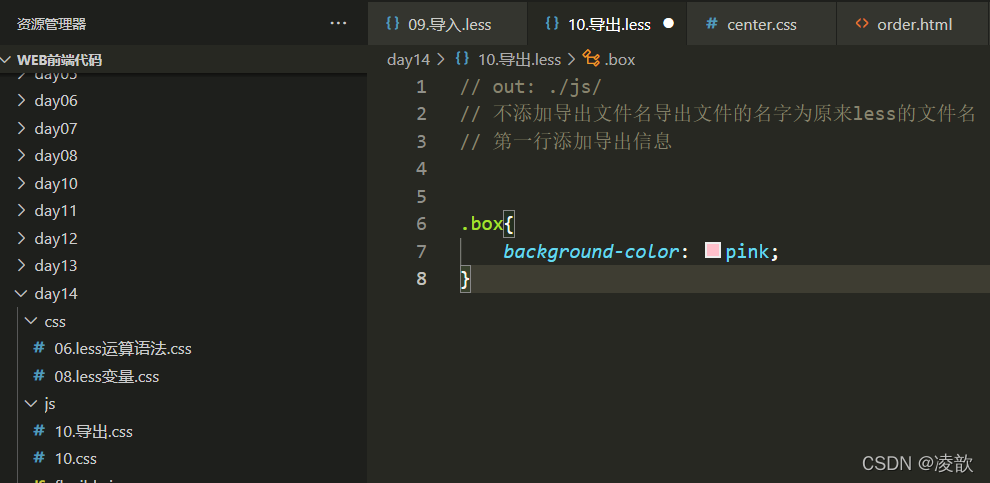
Task: Click CSS icon beside 10.导出.css
Action: [x=39, y=431]
